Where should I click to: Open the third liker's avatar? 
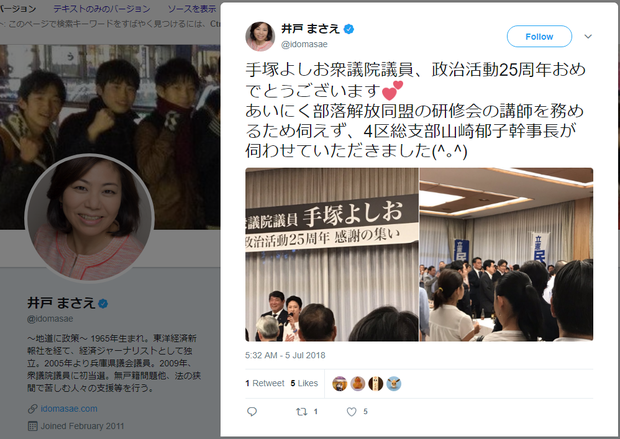376,384
